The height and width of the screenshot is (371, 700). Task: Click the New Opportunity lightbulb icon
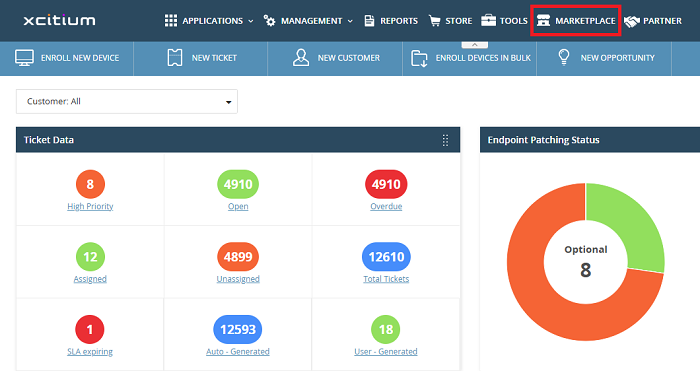point(564,58)
